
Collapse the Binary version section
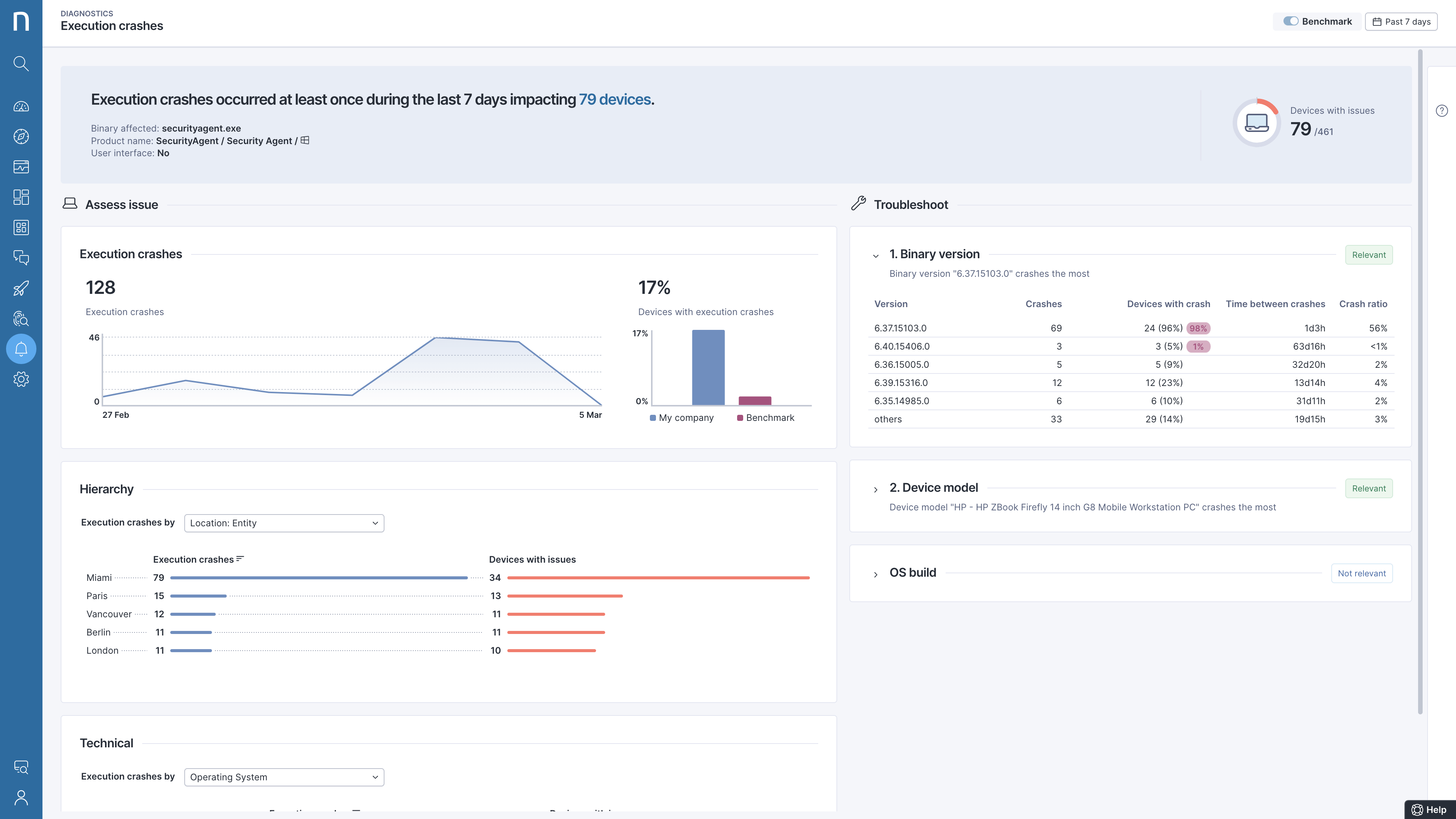(x=875, y=256)
